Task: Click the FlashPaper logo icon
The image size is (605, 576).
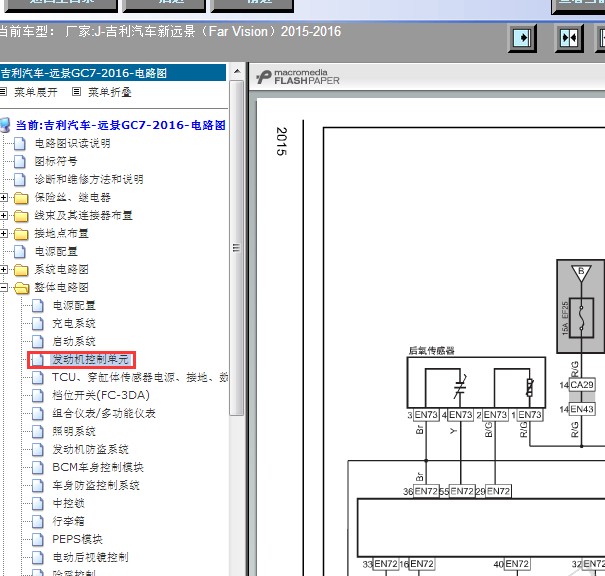Action: [x=264, y=77]
